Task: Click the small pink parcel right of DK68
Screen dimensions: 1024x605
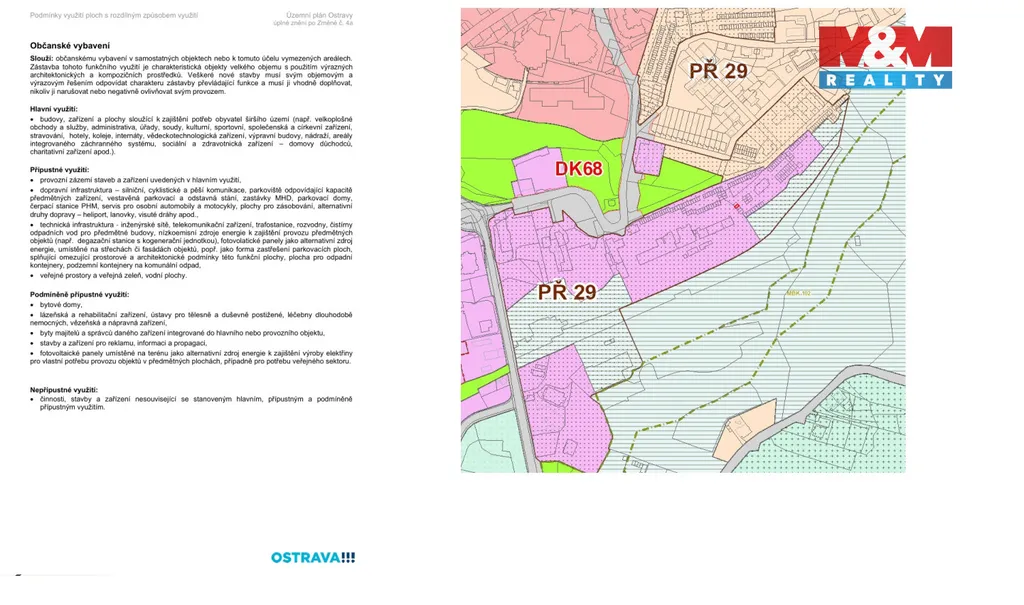Action: click(x=648, y=158)
